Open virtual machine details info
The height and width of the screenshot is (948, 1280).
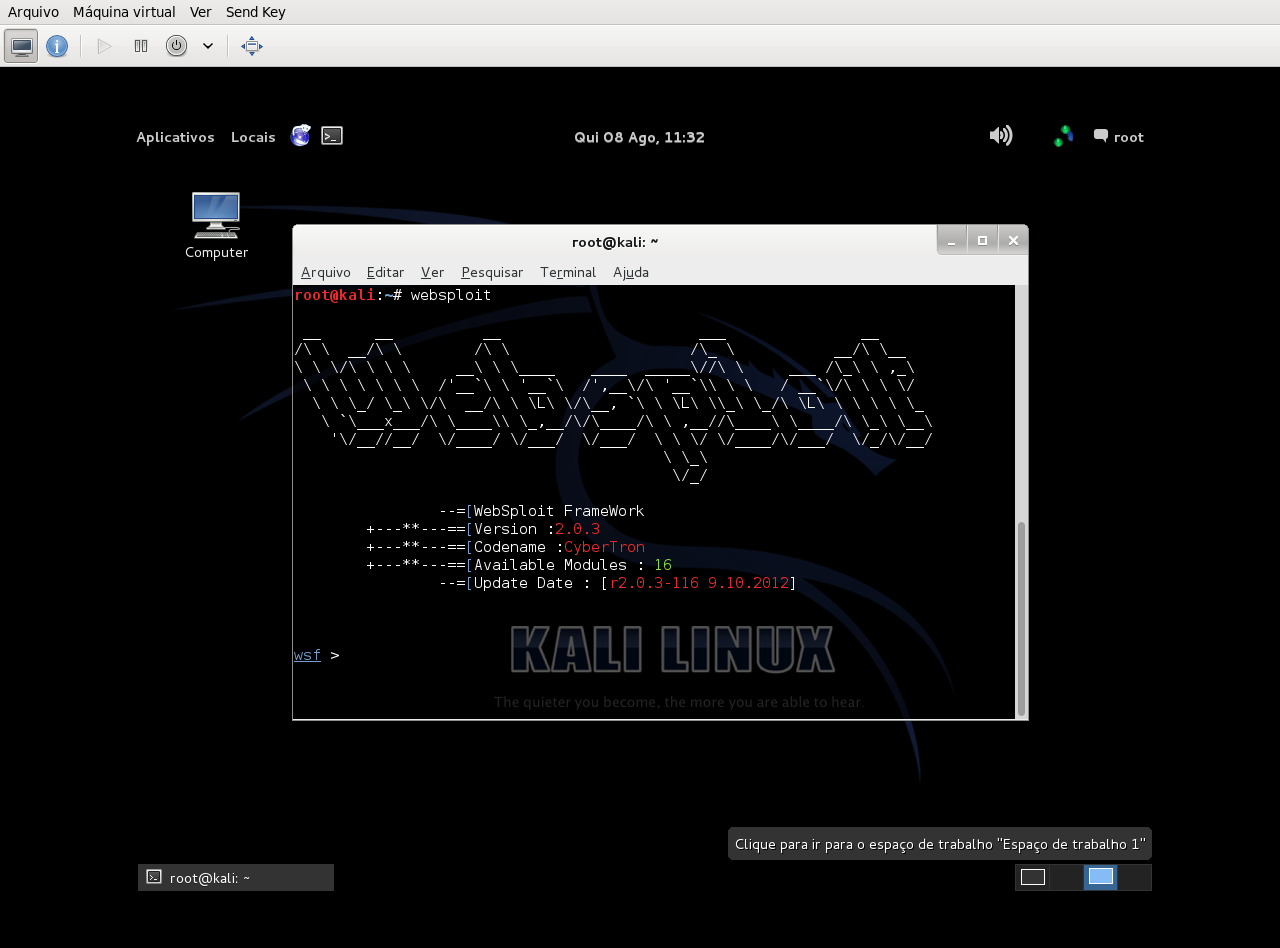pos(57,46)
